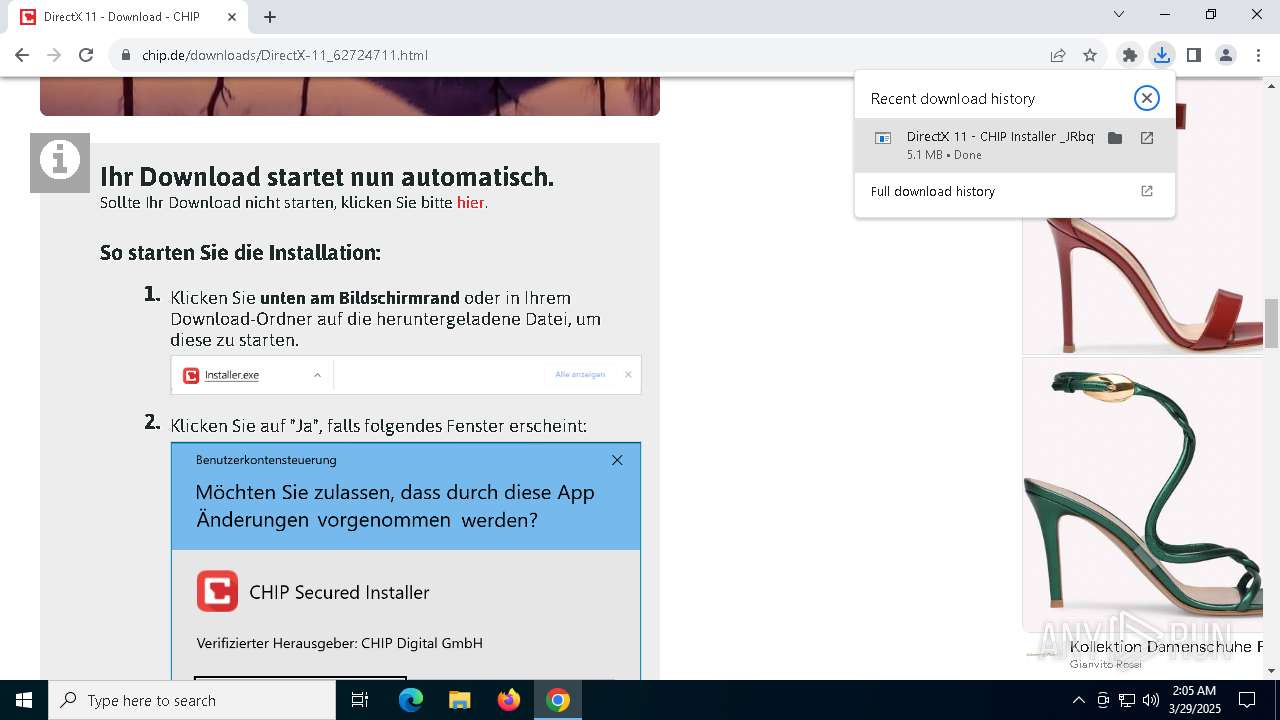Click the page vertical scrollbar thumb
Image resolution: width=1280 pixels, height=720 pixels.
pos(1271,323)
